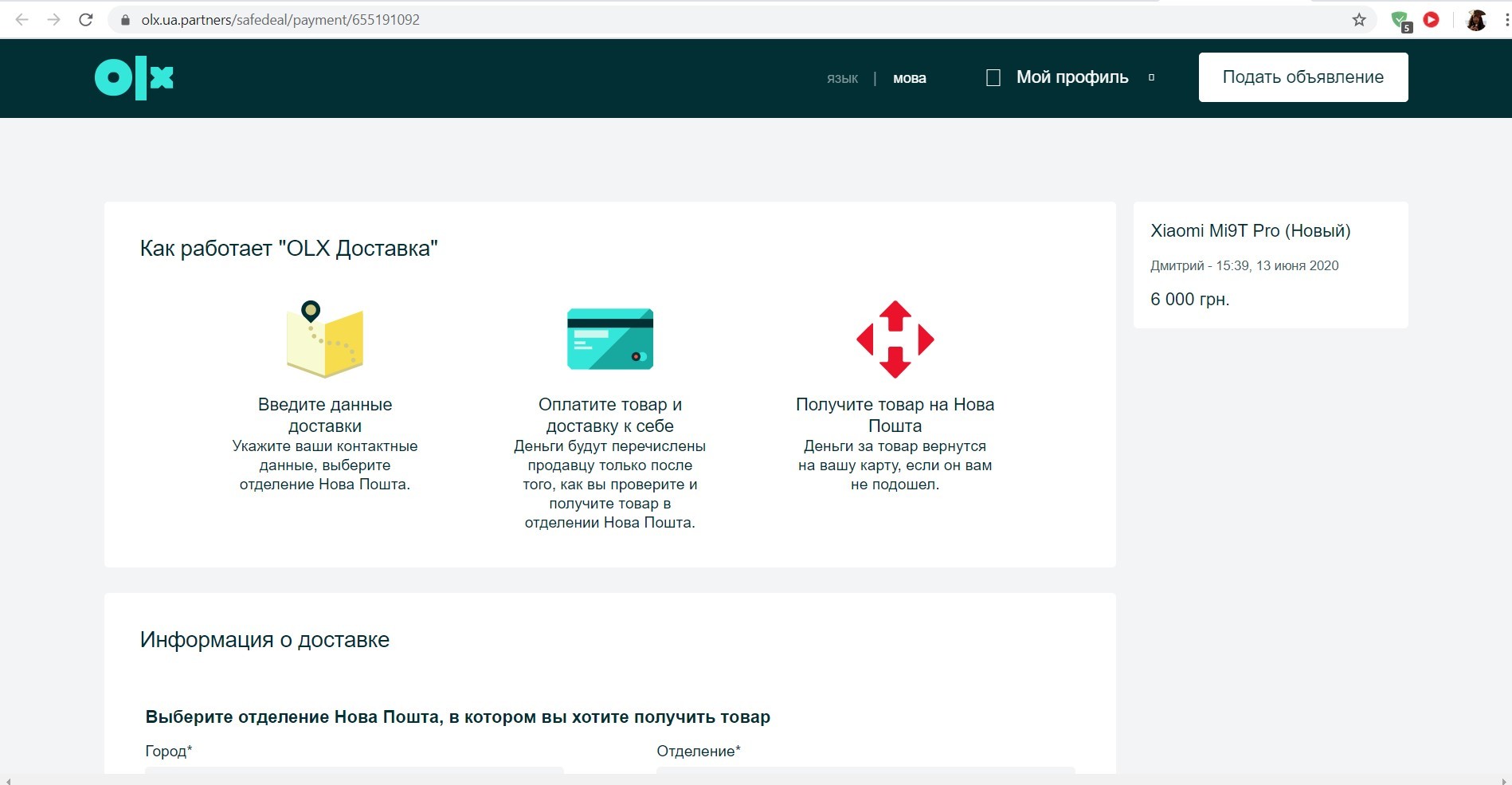Click the browser forward arrow
Screen dimensions: 1512x785
click(54, 20)
